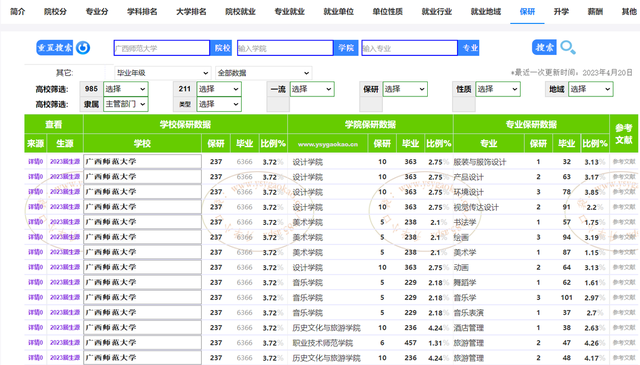
Task: Focus the 输入学院 input field
Action: tap(285, 48)
